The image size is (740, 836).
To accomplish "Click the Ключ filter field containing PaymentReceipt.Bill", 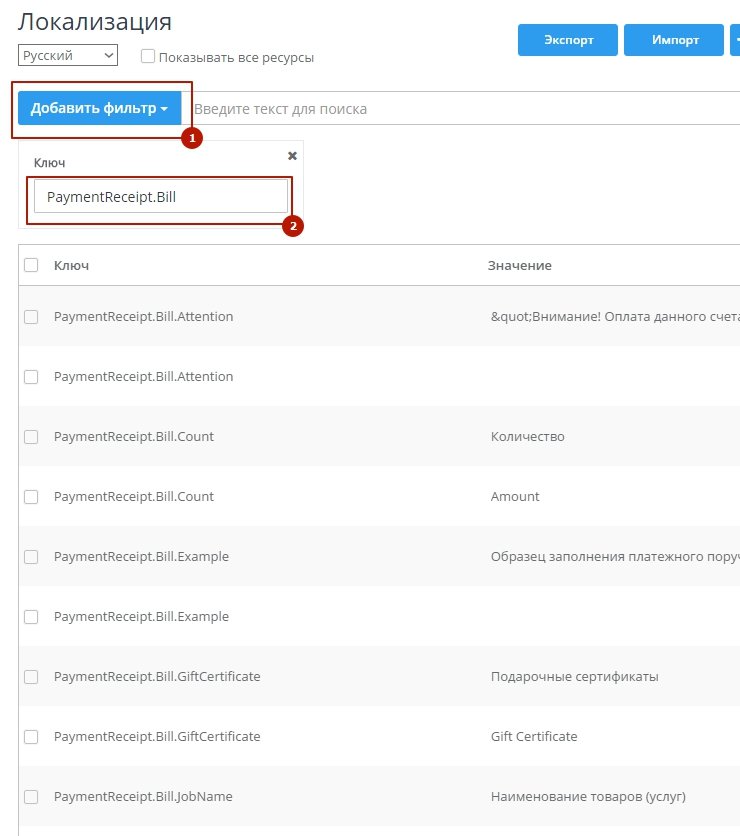I will click(160, 197).
